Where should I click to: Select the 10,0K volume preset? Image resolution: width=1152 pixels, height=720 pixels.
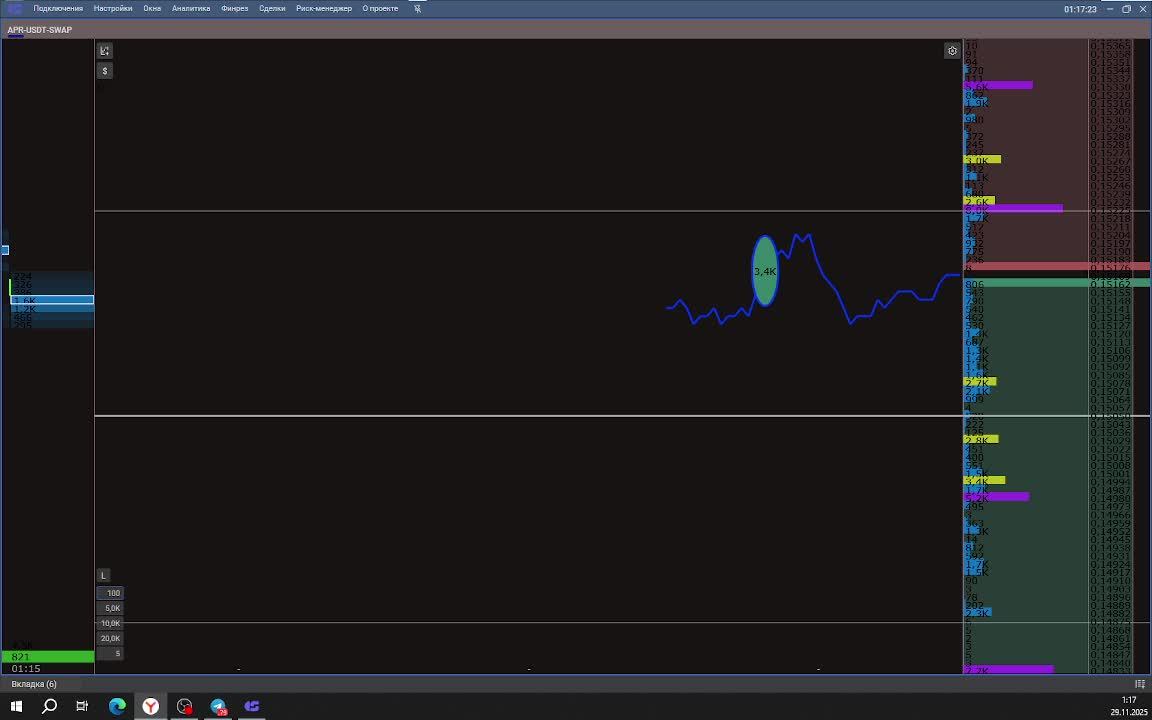[110, 623]
